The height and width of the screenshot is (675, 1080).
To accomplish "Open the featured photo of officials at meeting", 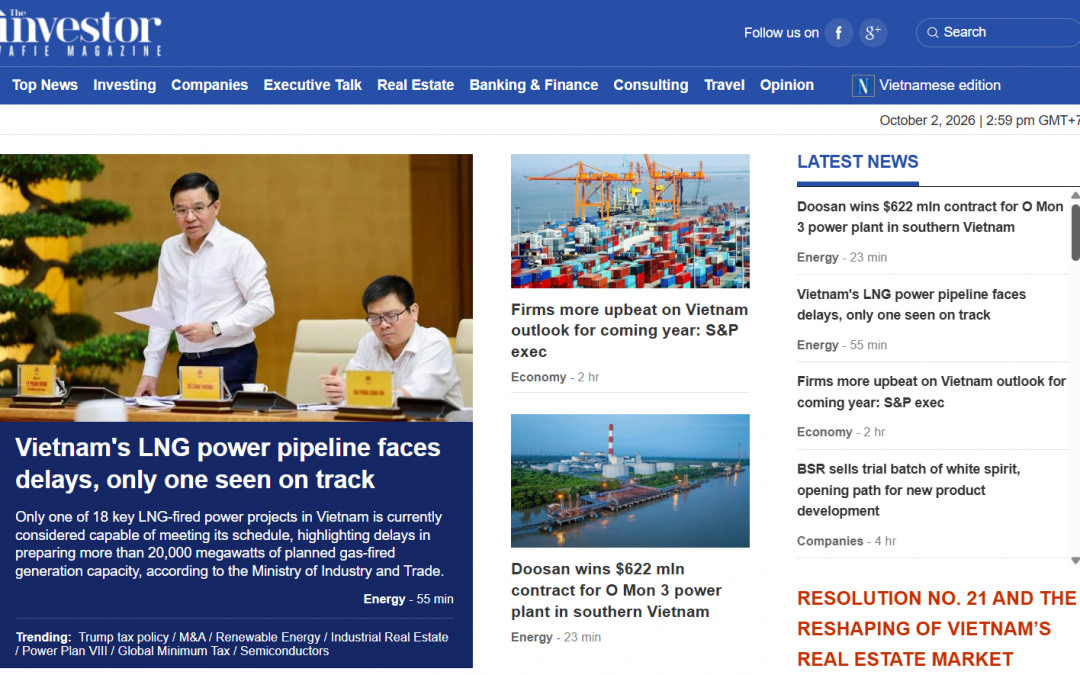I will (x=236, y=287).
